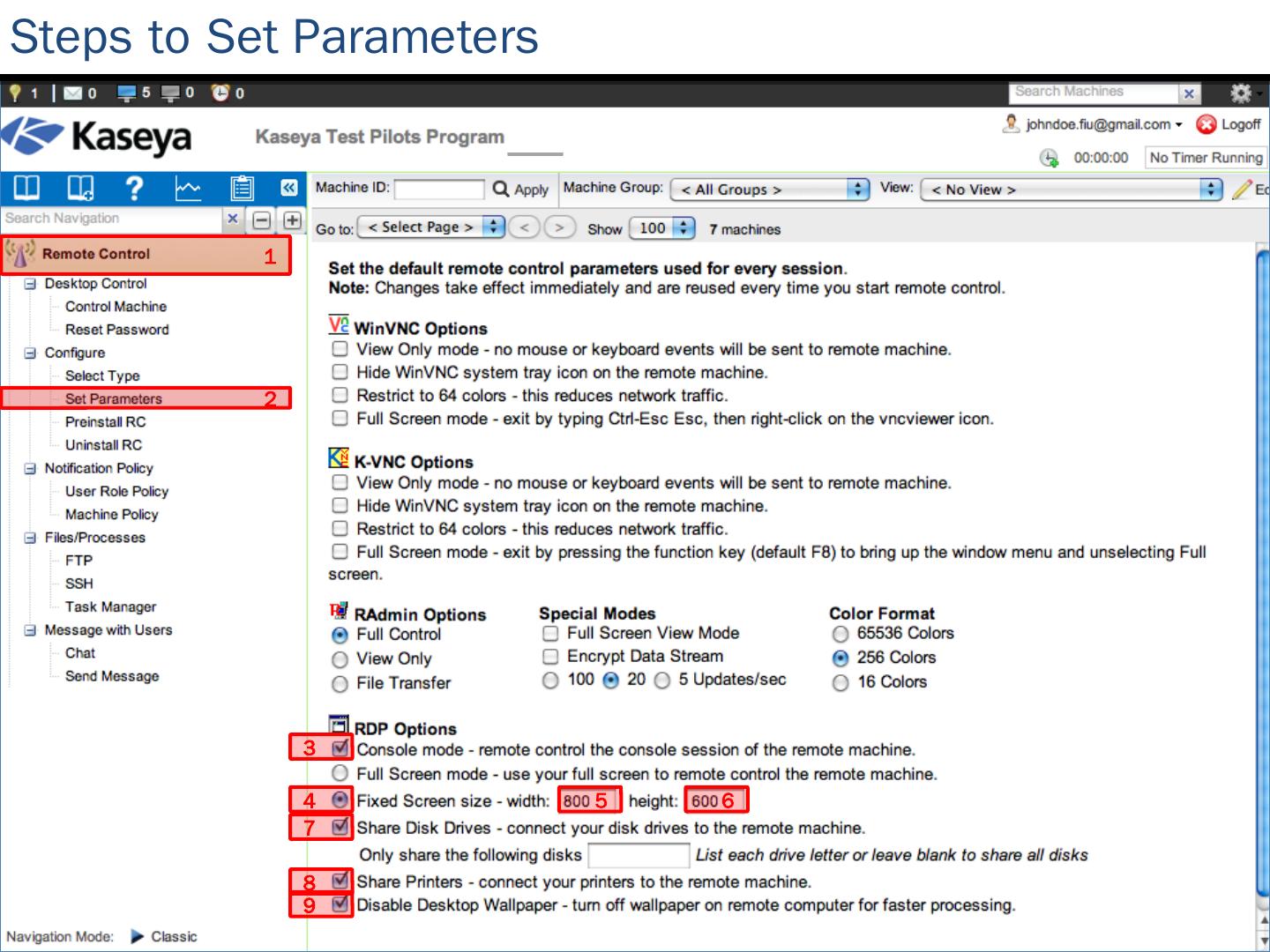Enable WinVNC View Only mode checkbox
Viewport: 1270px width, 952px height.
(340, 349)
